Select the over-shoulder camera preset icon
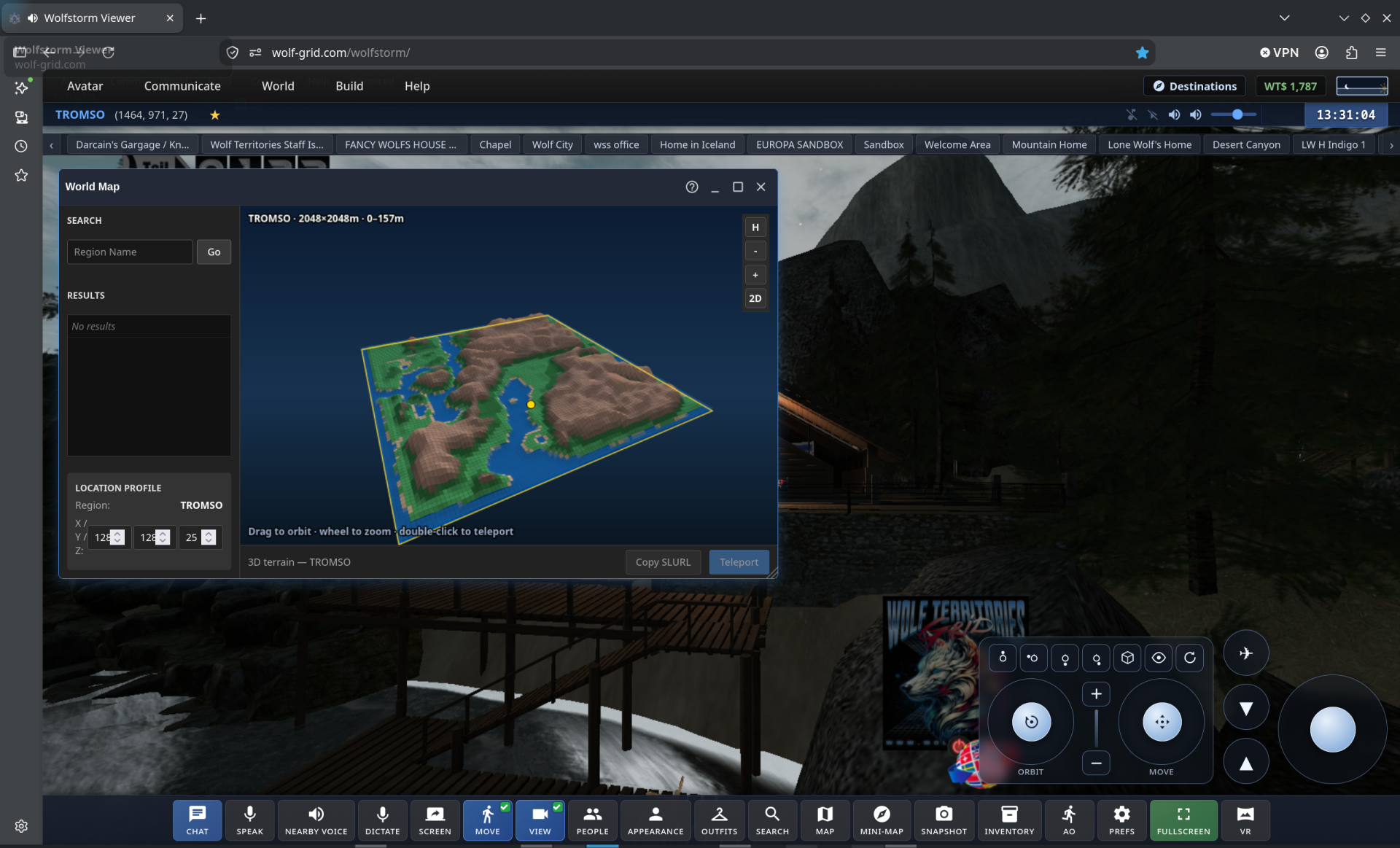This screenshot has width=1400, height=848. coord(1097,658)
